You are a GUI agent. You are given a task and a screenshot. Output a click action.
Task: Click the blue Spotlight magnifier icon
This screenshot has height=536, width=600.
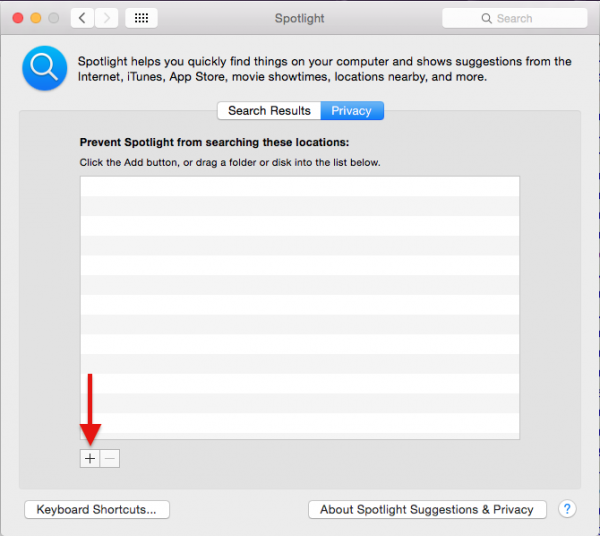[45, 68]
